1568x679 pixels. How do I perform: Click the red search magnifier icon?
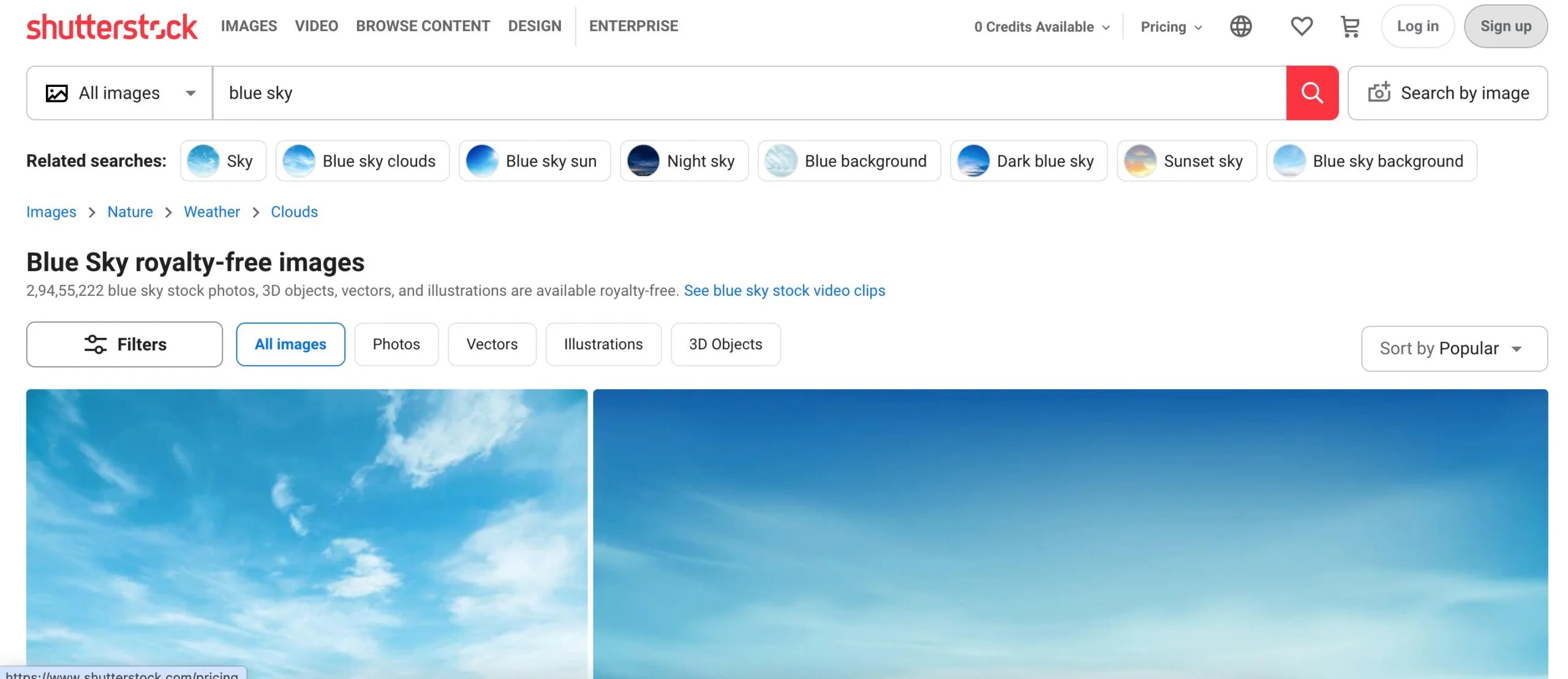click(1312, 92)
